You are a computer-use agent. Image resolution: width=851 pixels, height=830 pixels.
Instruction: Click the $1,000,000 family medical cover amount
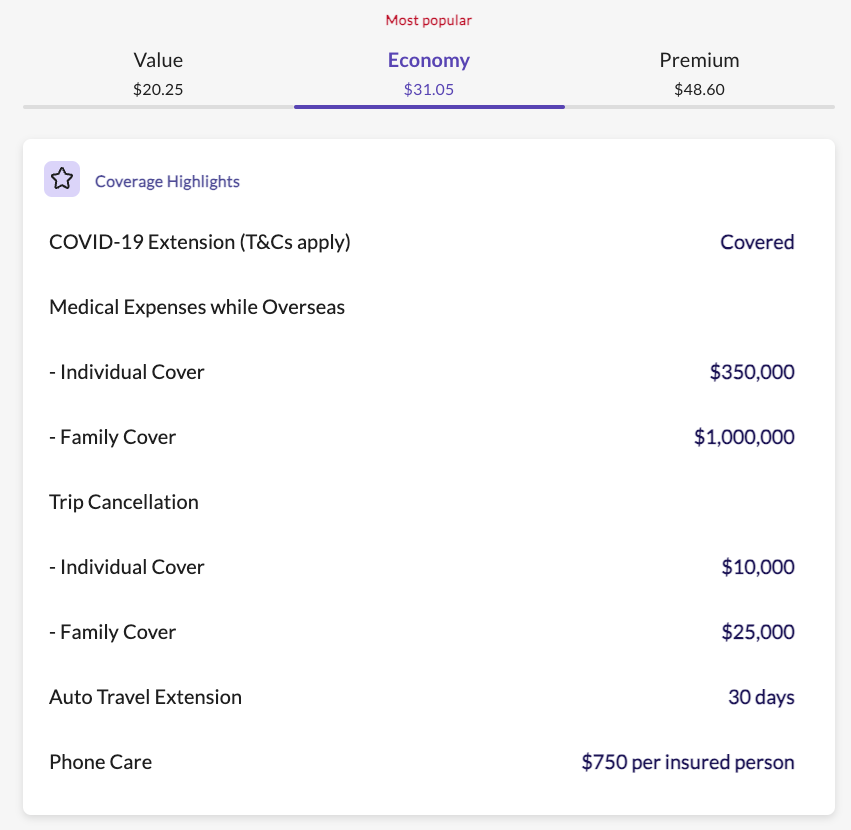click(x=744, y=438)
